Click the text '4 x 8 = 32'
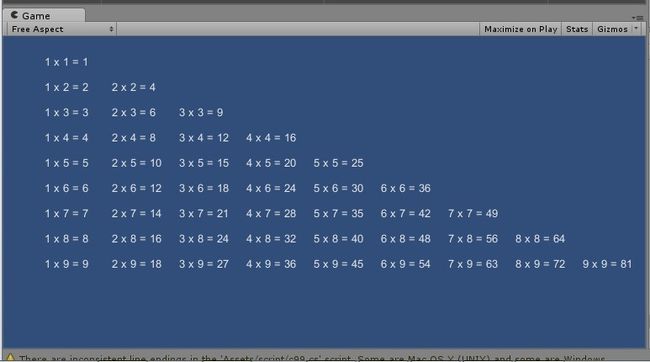The width and height of the screenshot is (650, 362). point(271,239)
